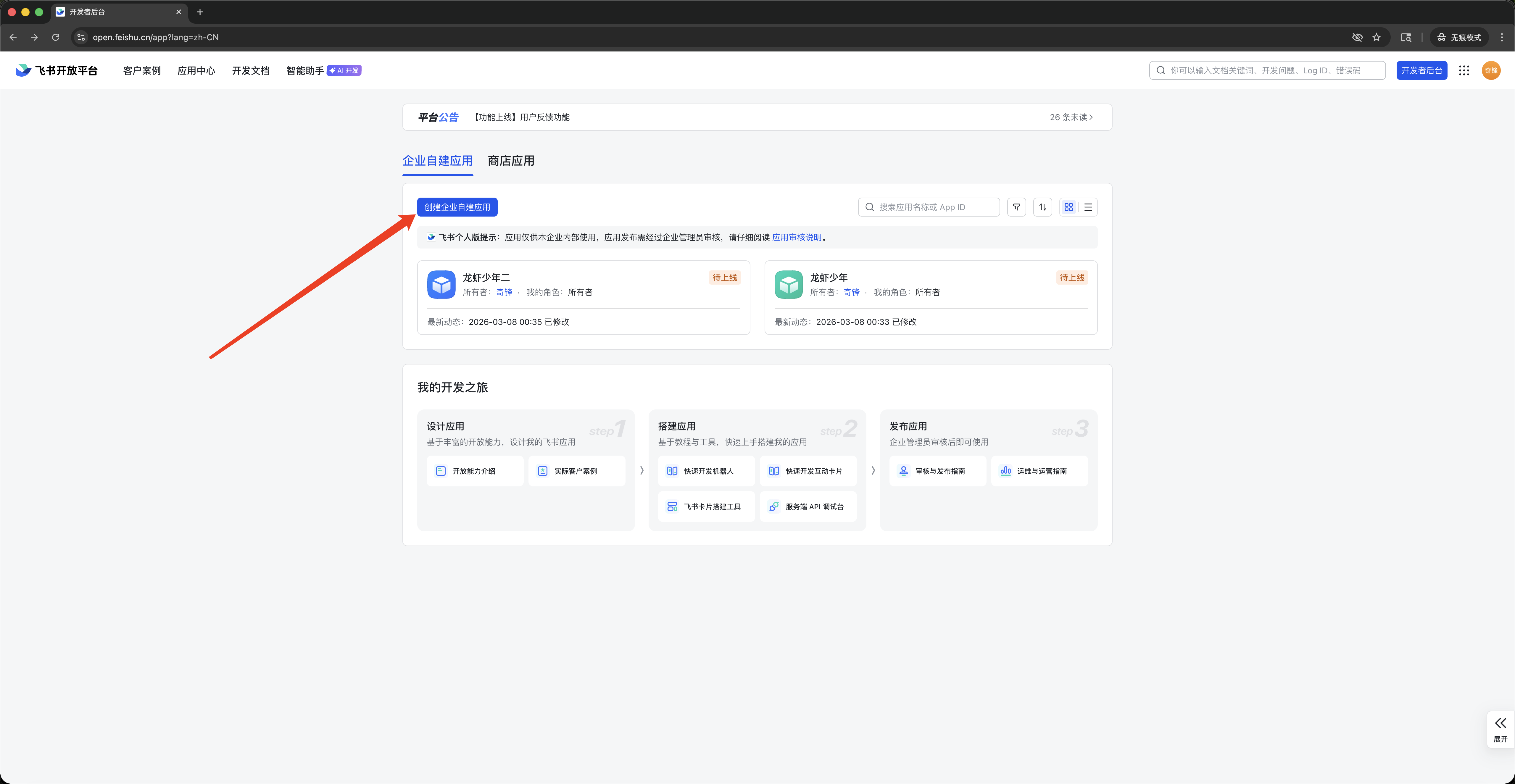Click the right chevron beside 搭建应用 tools
1515x784 pixels.
click(873, 470)
